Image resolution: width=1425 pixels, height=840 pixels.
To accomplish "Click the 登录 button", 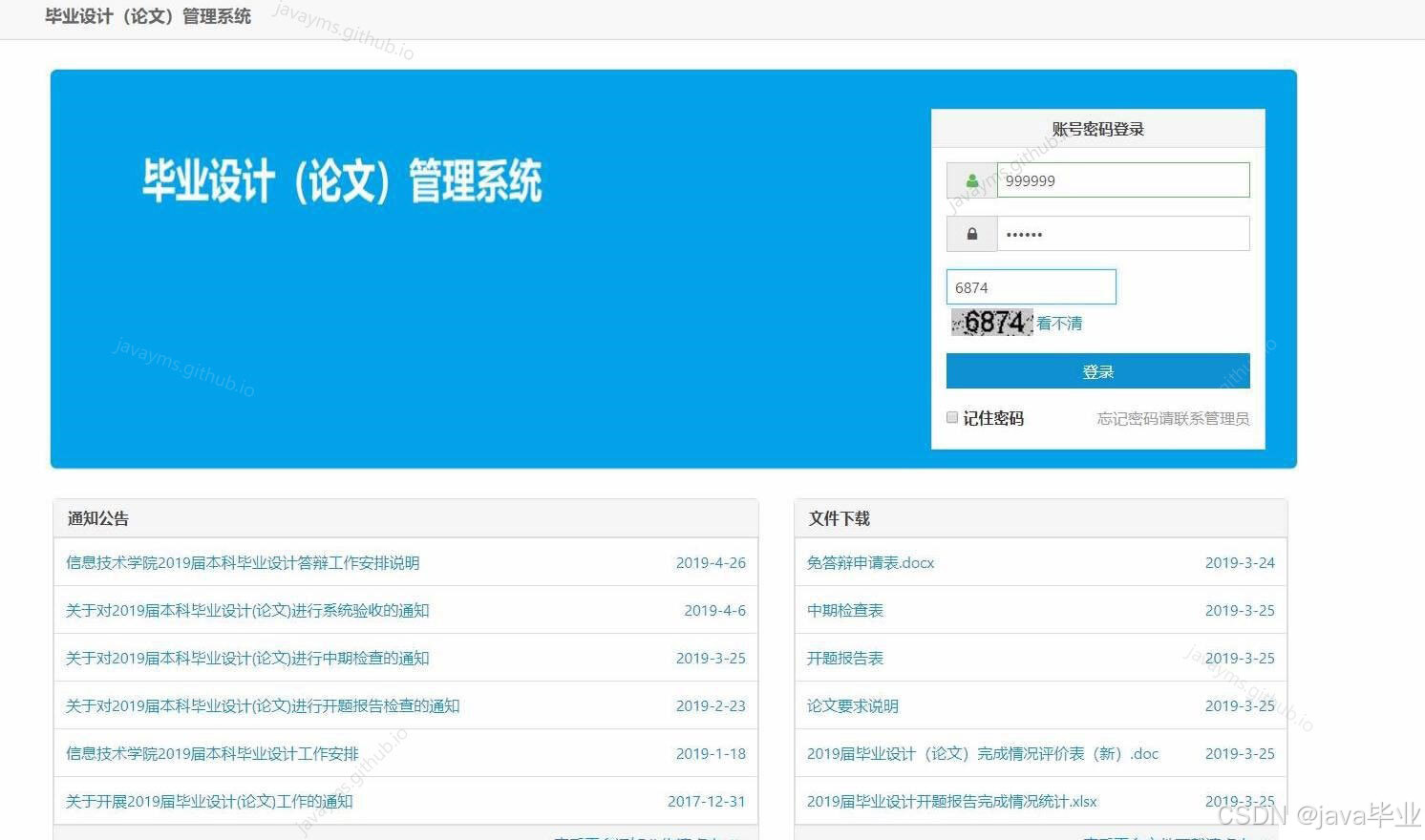I will tap(1097, 371).
